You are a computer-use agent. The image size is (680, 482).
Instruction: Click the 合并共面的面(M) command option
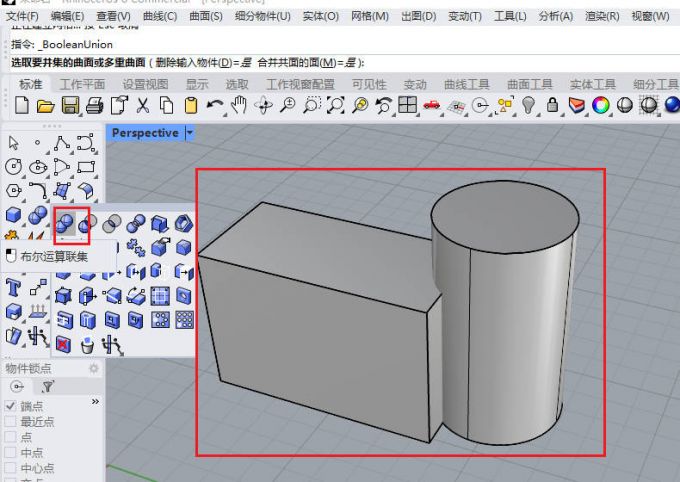pos(307,63)
